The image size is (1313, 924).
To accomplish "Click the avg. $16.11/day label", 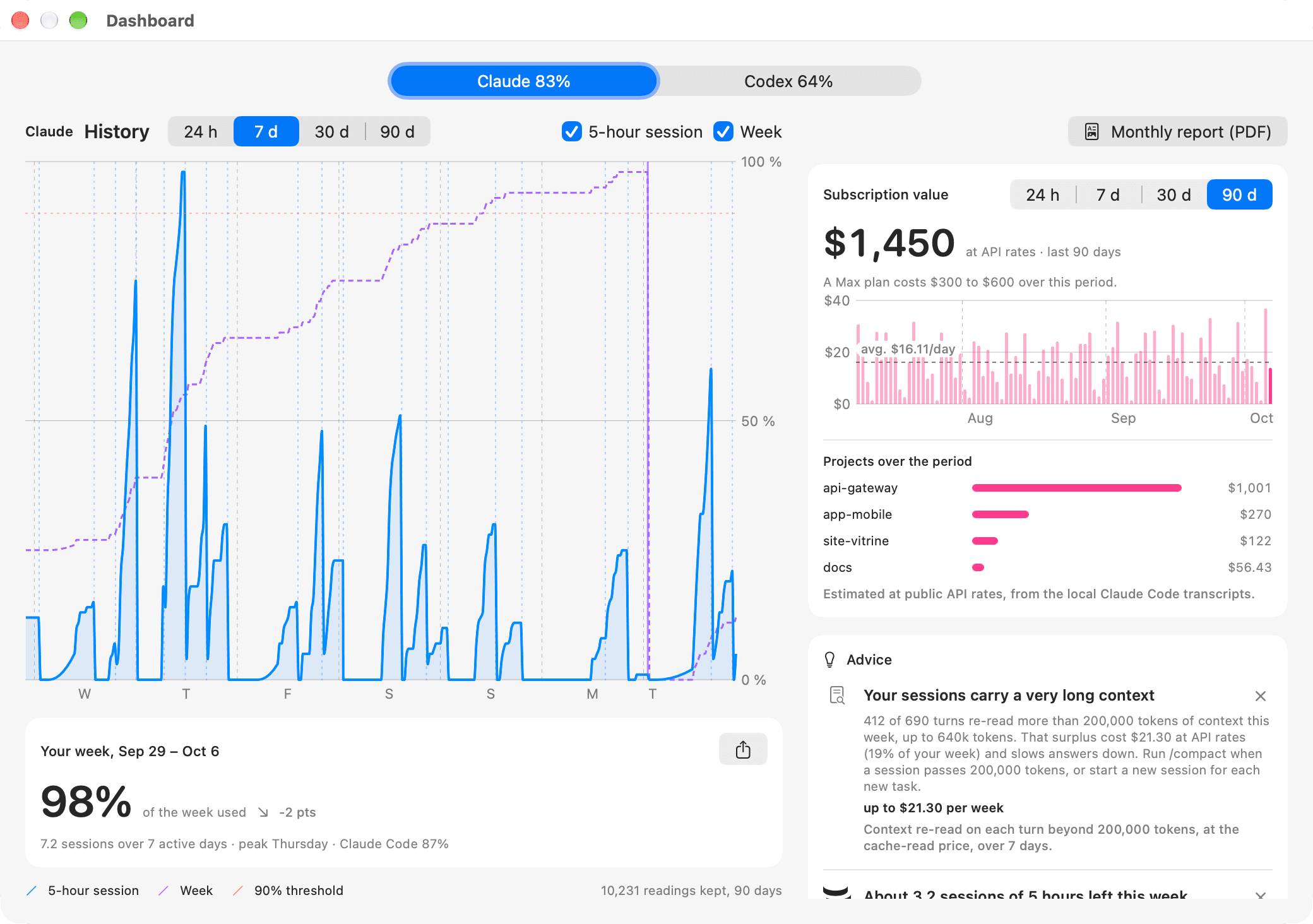I will coord(908,349).
